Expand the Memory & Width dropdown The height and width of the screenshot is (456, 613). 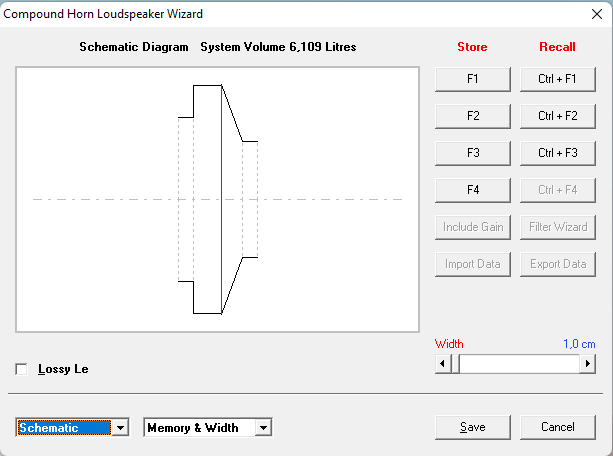coord(263,427)
